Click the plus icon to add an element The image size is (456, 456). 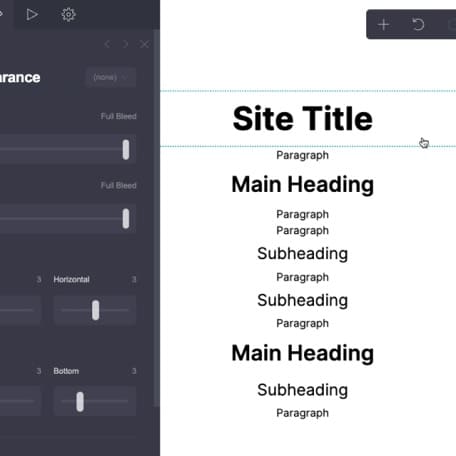coord(383,25)
